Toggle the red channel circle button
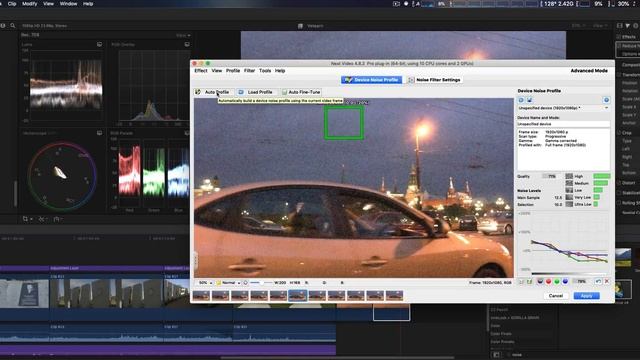This screenshot has width=640, height=360. coord(549,282)
